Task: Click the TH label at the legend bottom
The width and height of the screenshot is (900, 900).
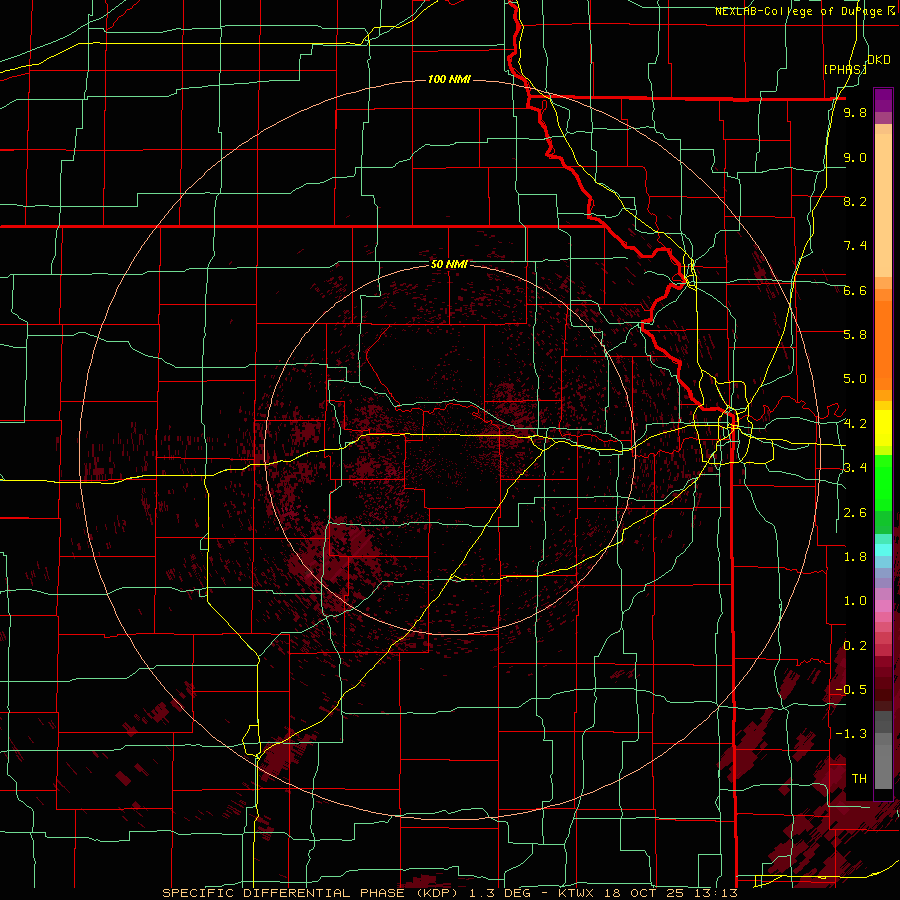Action: tap(859, 779)
